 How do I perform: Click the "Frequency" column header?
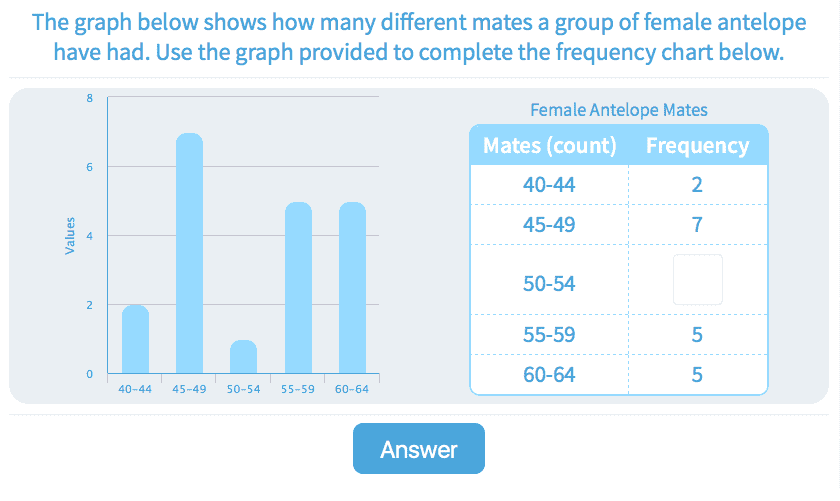697,146
